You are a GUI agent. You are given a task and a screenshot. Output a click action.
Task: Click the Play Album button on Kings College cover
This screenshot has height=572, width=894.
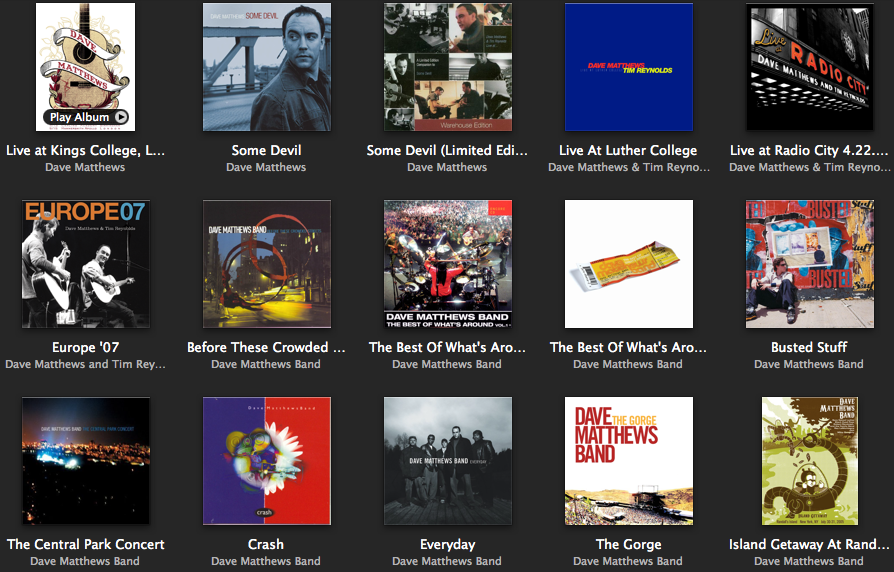click(86, 117)
